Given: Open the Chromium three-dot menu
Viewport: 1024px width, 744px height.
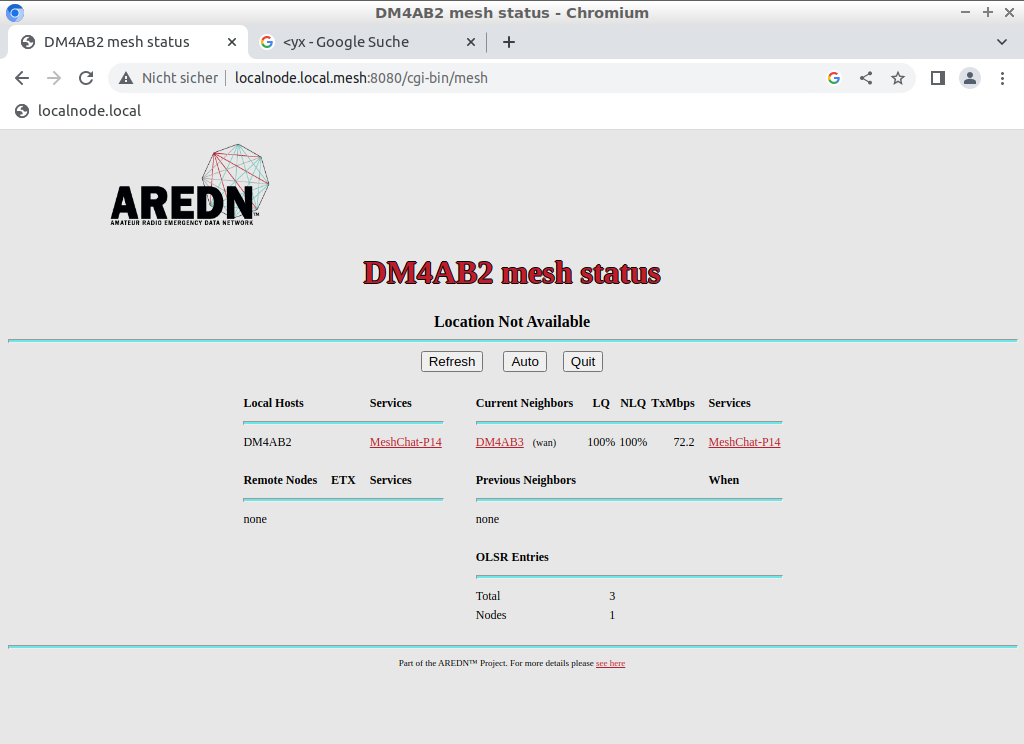Looking at the screenshot, I should [x=1002, y=78].
